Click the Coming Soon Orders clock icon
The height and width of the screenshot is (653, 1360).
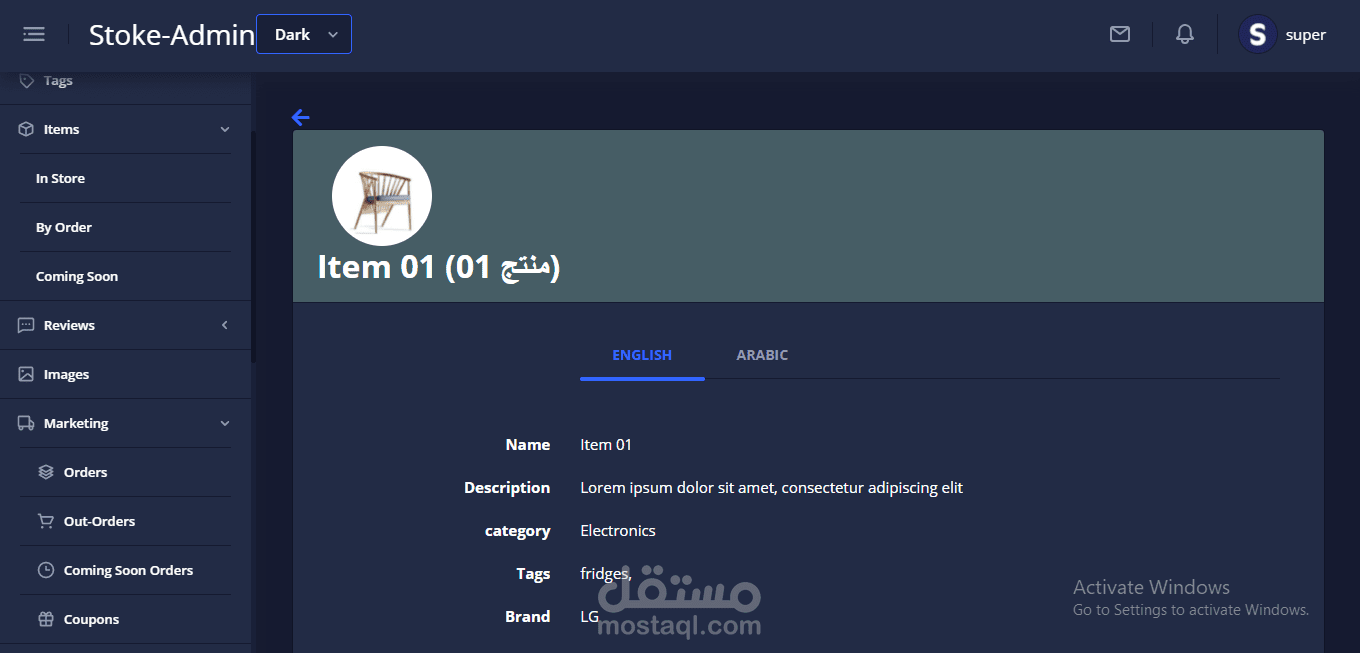(46, 570)
